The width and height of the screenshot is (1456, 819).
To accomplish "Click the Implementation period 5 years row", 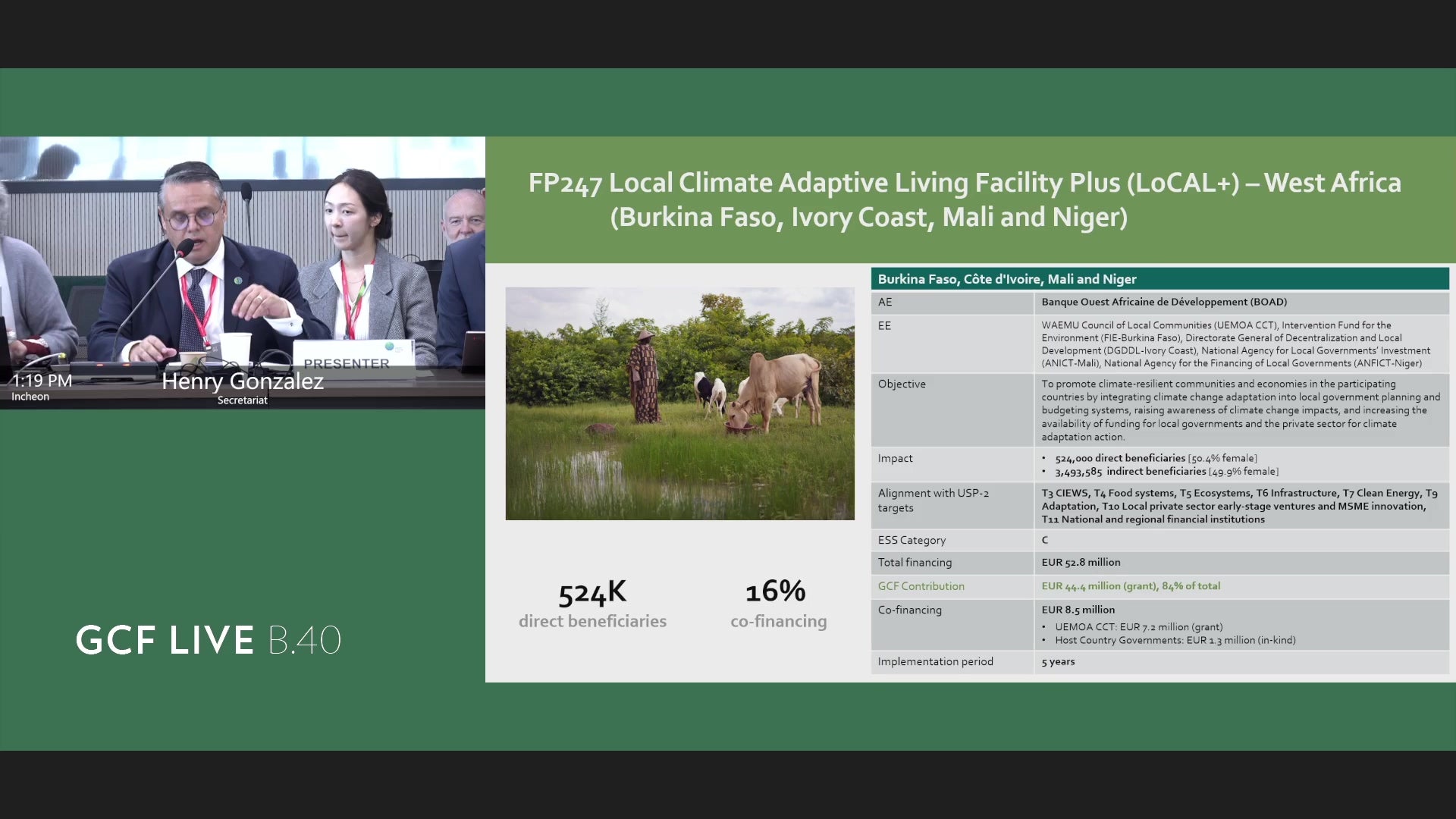I will 1159,662.
